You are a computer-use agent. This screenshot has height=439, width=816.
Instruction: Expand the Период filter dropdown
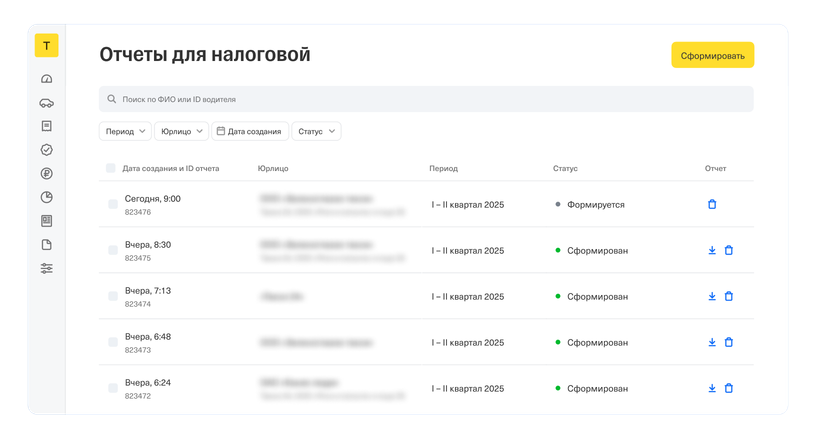click(126, 131)
